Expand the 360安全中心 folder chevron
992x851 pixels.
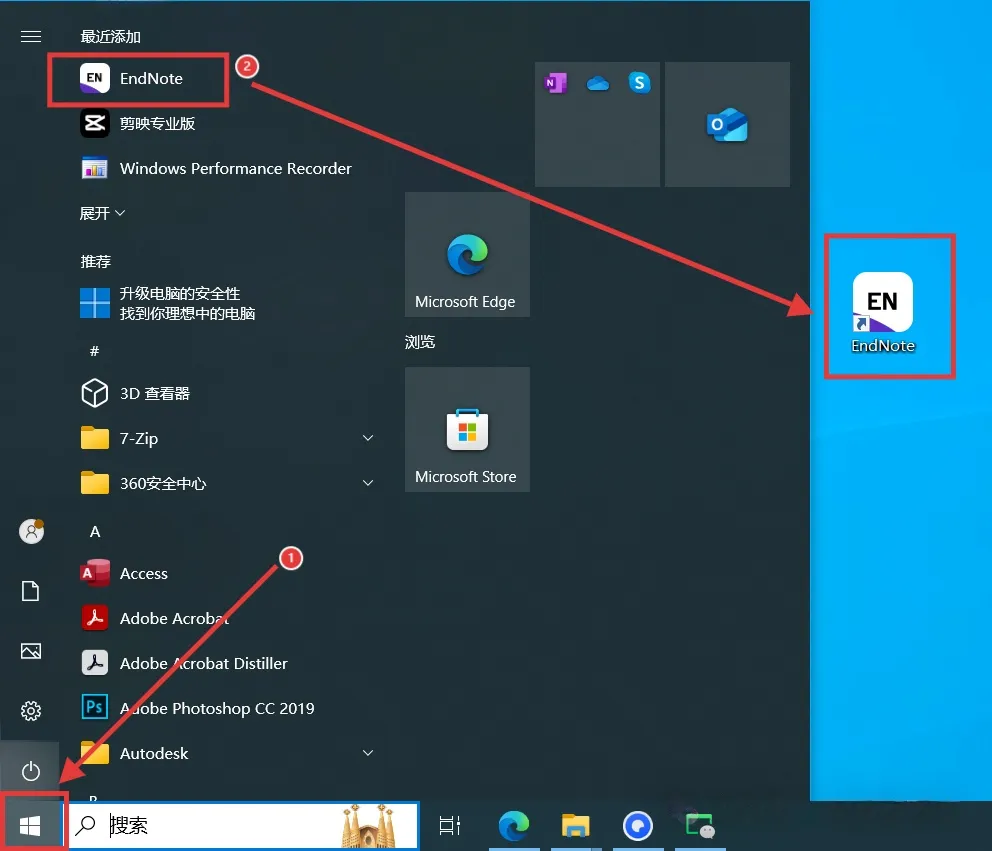368,483
